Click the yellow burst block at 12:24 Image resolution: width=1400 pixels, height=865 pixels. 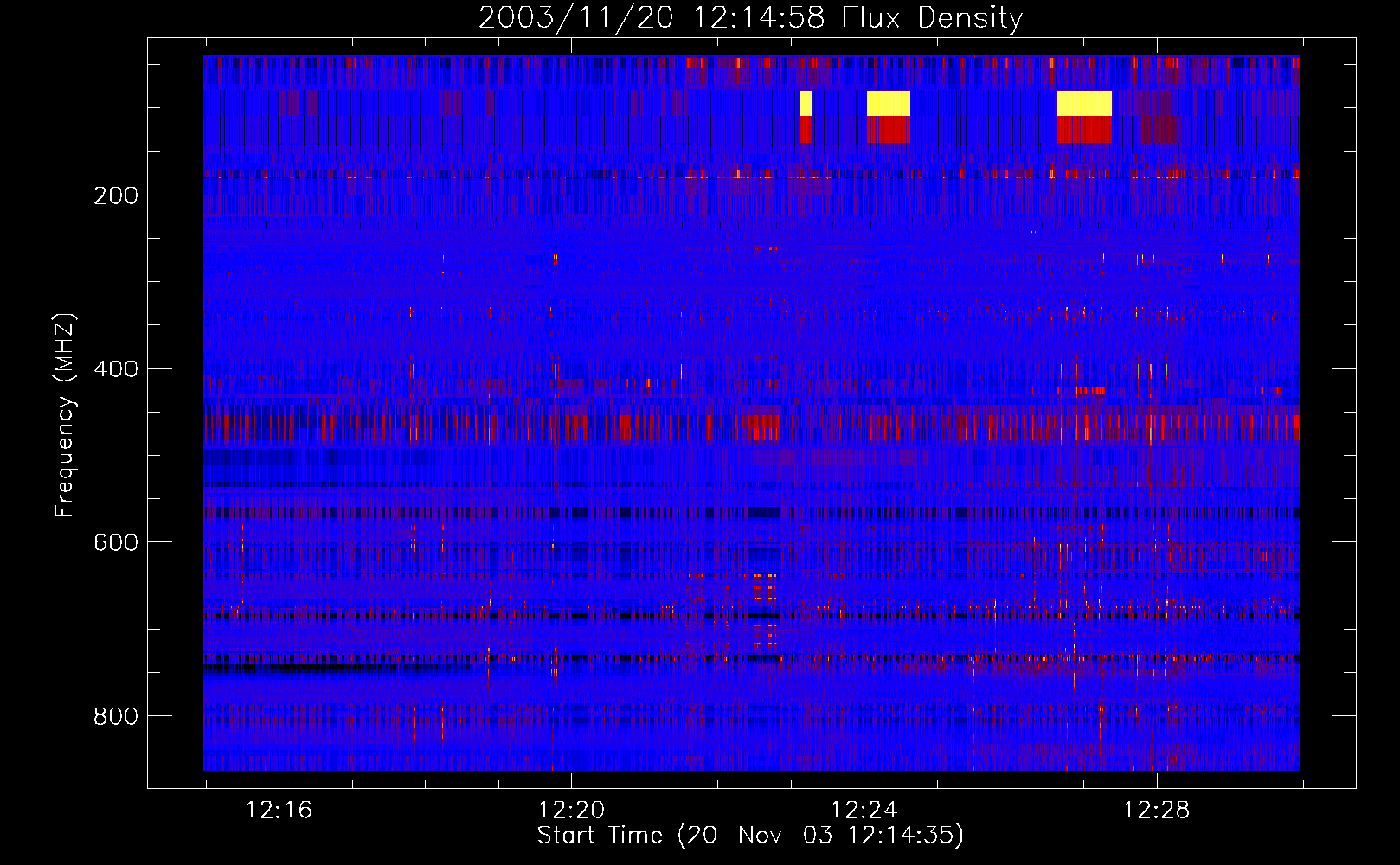pos(889,103)
